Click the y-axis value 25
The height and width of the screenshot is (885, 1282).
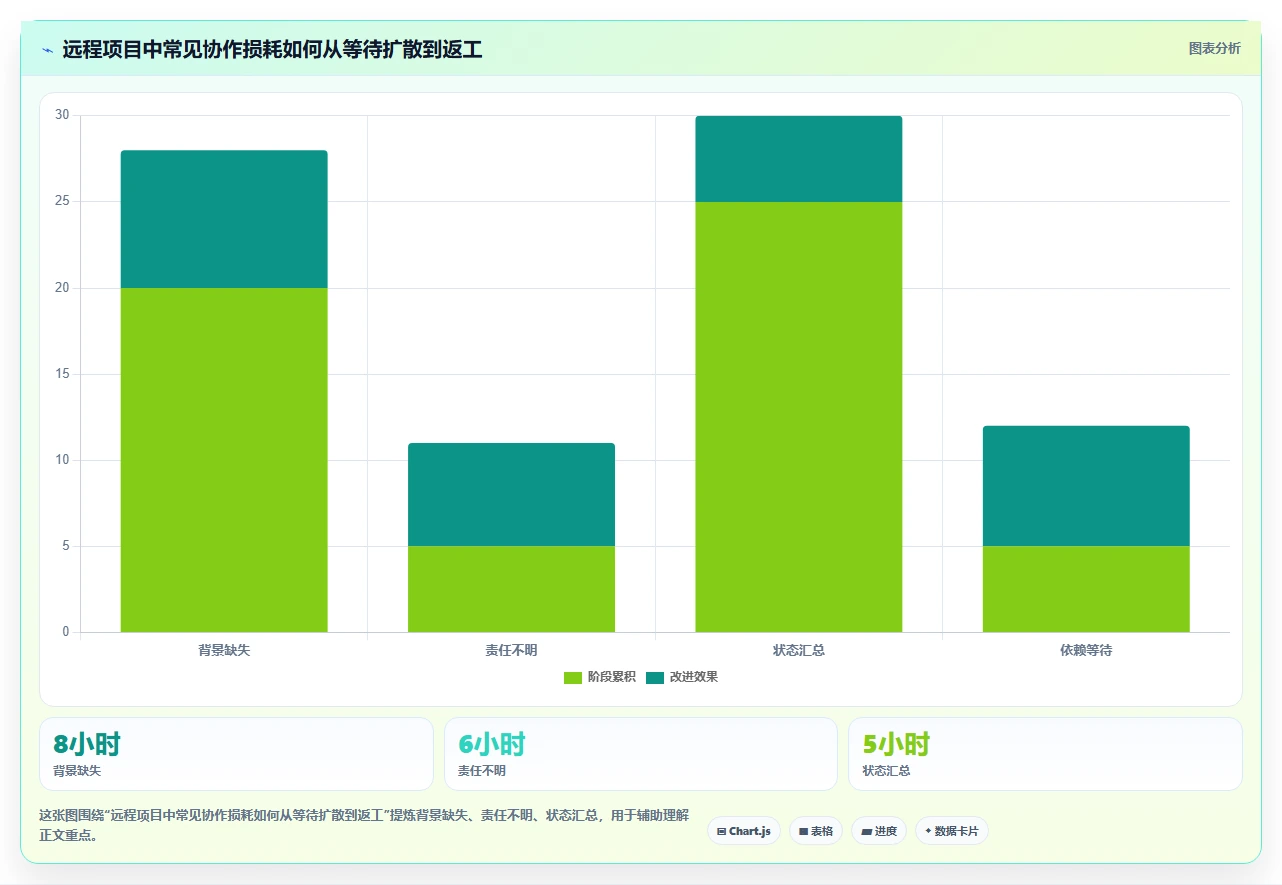point(62,201)
